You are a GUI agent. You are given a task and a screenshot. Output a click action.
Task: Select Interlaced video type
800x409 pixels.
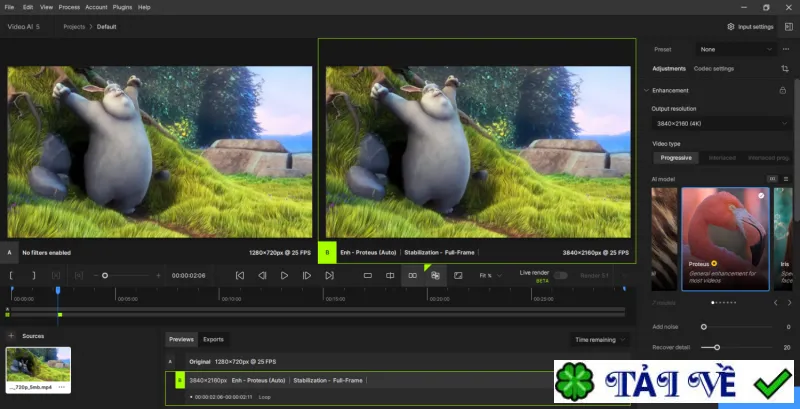pos(722,158)
